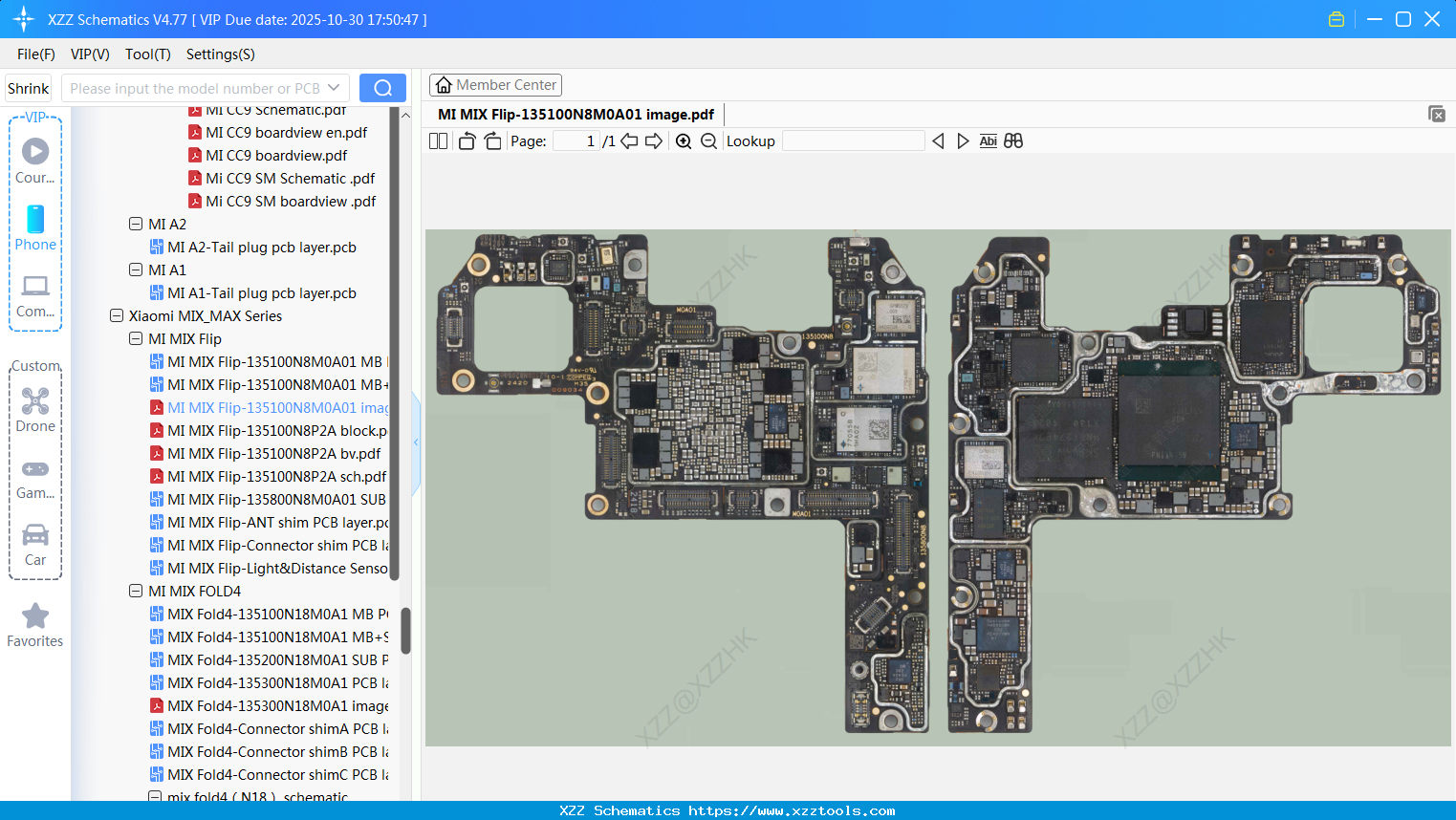This screenshot has width=1456, height=820.
Task: Open the Tool(T) menu
Action: [x=147, y=54]
